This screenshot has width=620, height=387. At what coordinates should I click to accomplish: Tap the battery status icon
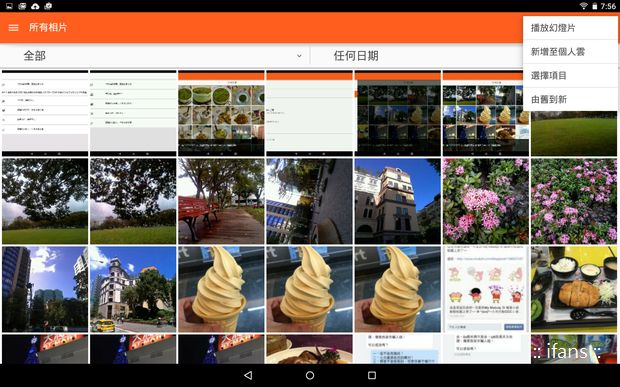pyautogui.click(x=594, y=6)
